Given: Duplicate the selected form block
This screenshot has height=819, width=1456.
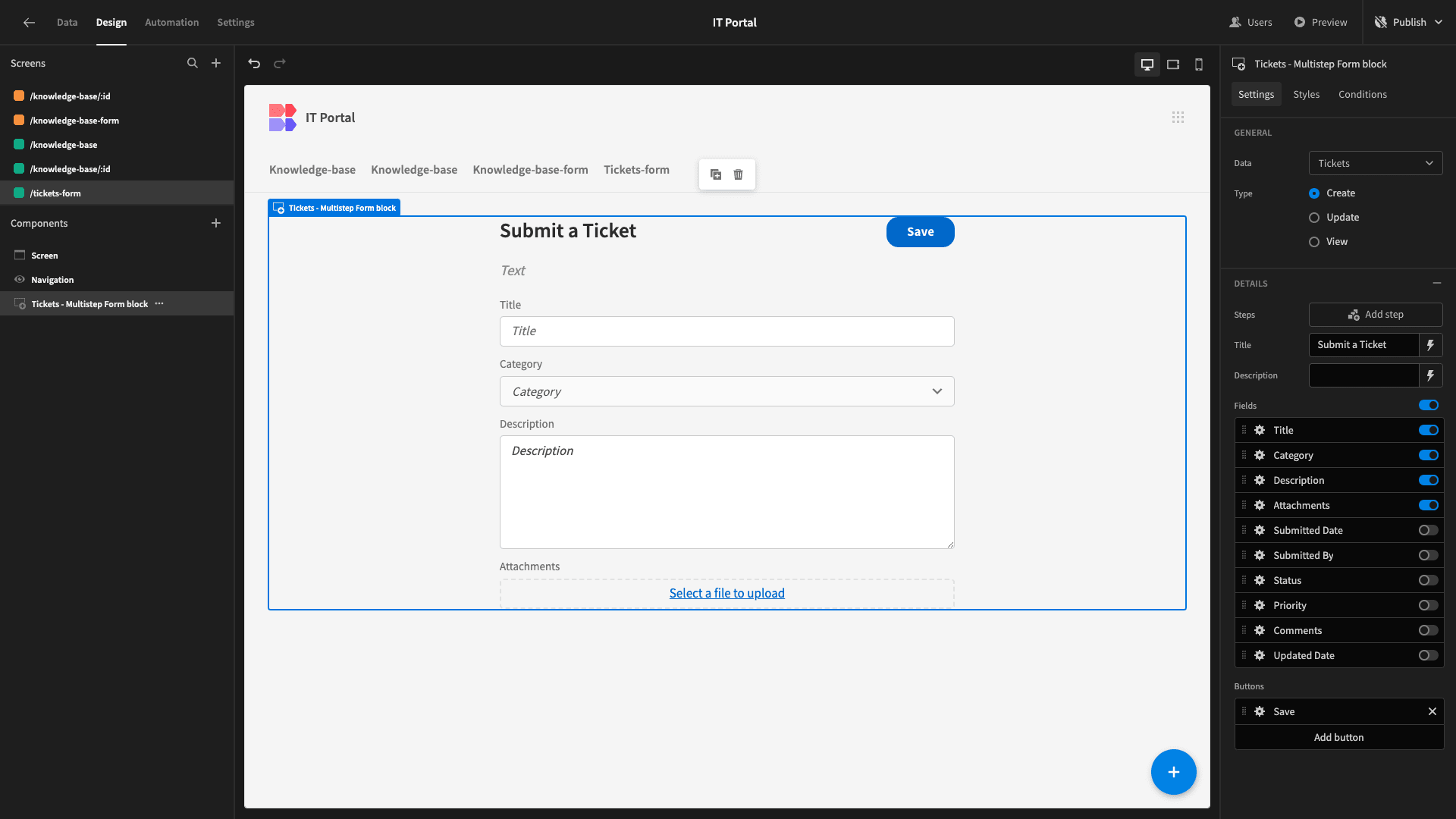Looking at the screenshot, I should (716, 174).
